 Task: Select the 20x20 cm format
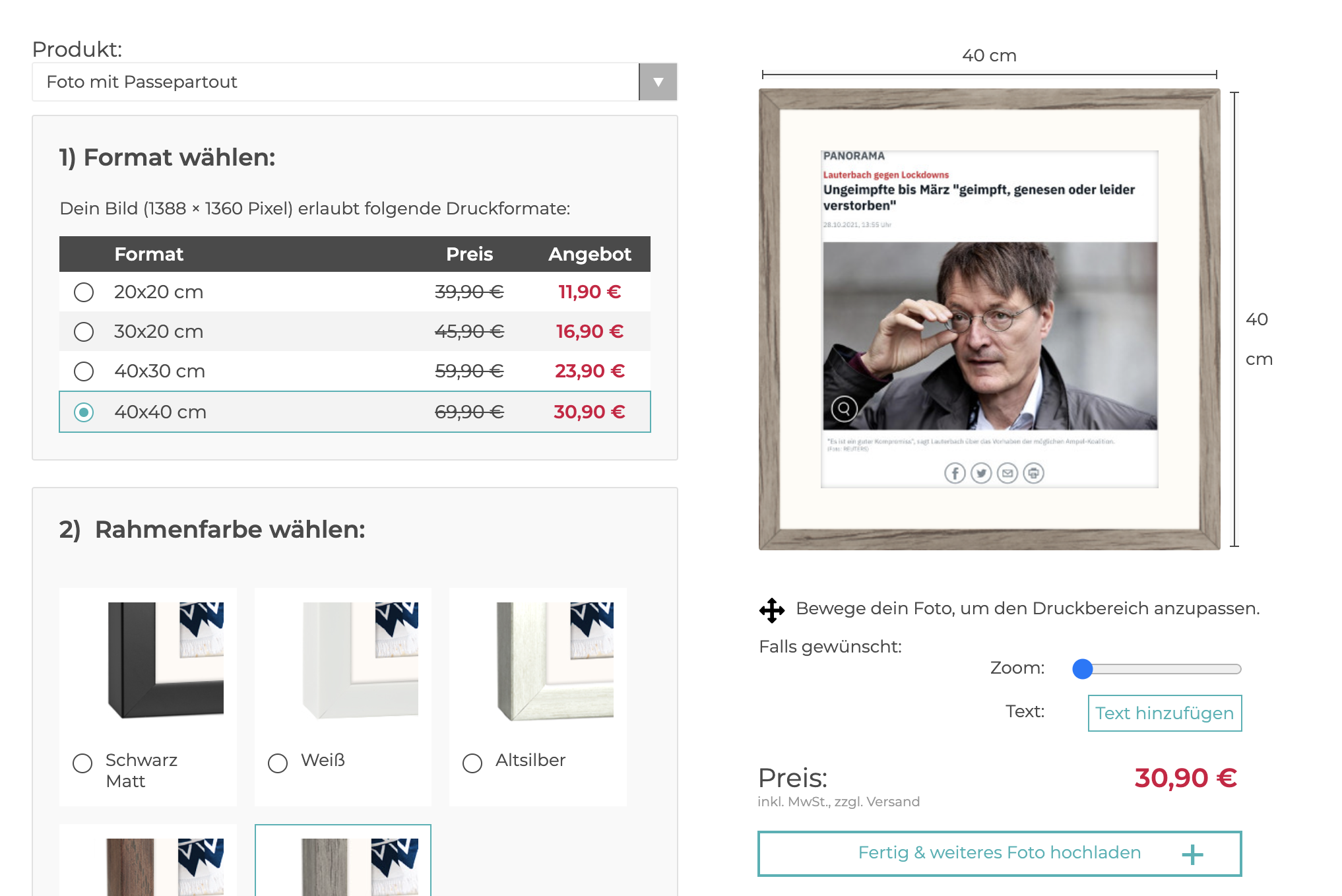point(84,292)
